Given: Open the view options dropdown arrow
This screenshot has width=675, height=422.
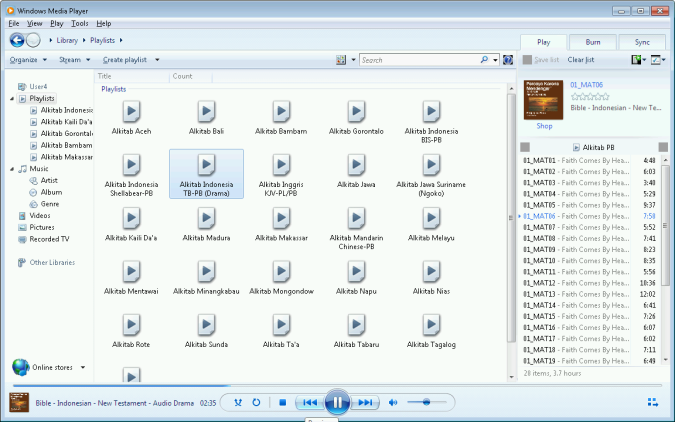Looking at the screenshot, I should click(353, 60).
